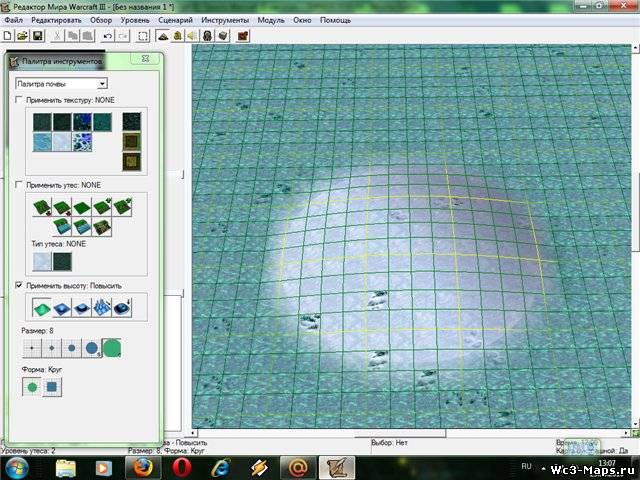Select the Plateau height tool
The height and width of the screenshot is (480, 640).
[x=82, y=309]
